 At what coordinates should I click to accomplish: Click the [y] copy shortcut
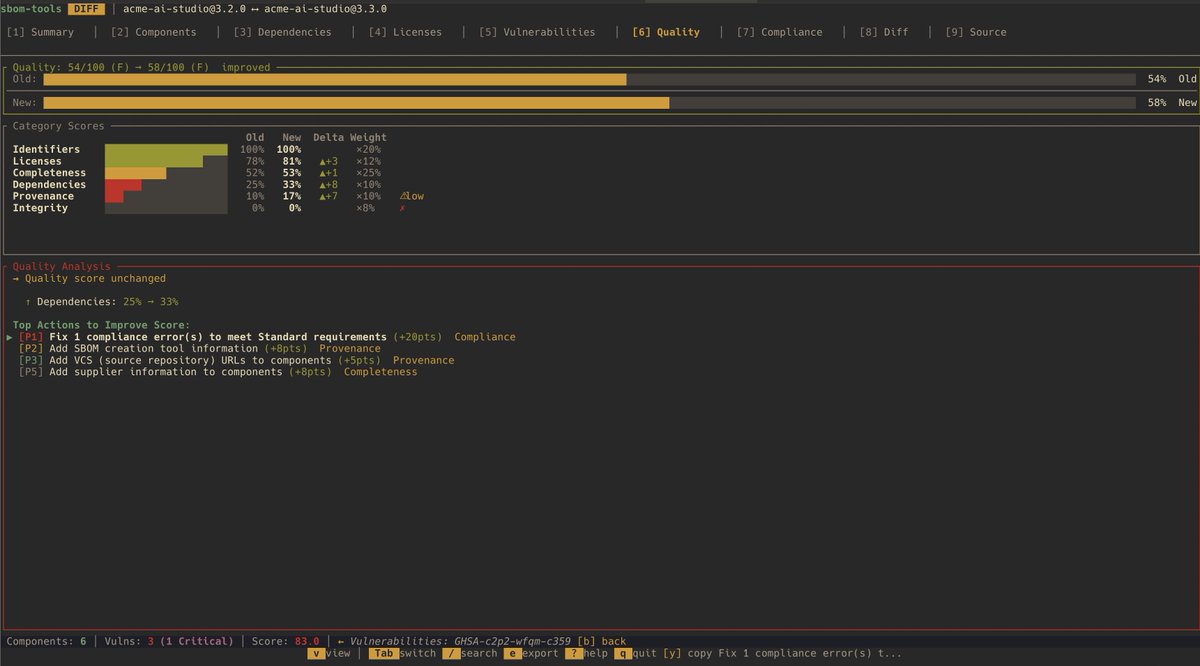coord(782,653)
